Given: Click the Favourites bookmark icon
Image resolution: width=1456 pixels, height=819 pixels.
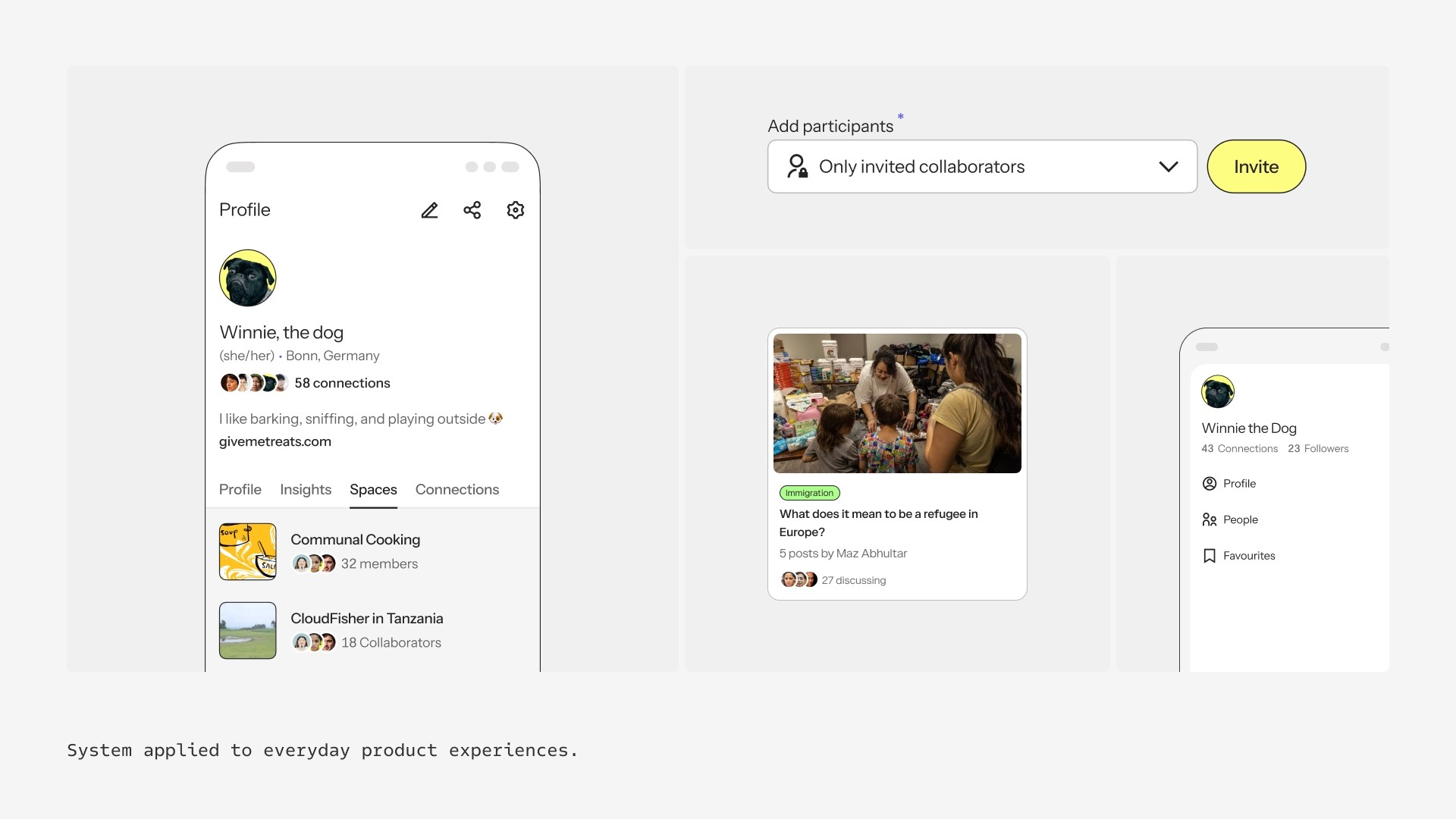Looking at the screenshot, I should coord(1210,556).
